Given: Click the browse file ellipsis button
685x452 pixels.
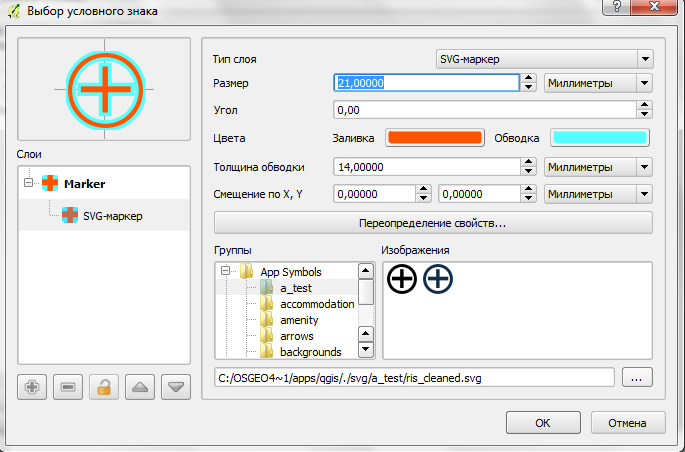Looking at the screenshot, I should coord(637,377).
